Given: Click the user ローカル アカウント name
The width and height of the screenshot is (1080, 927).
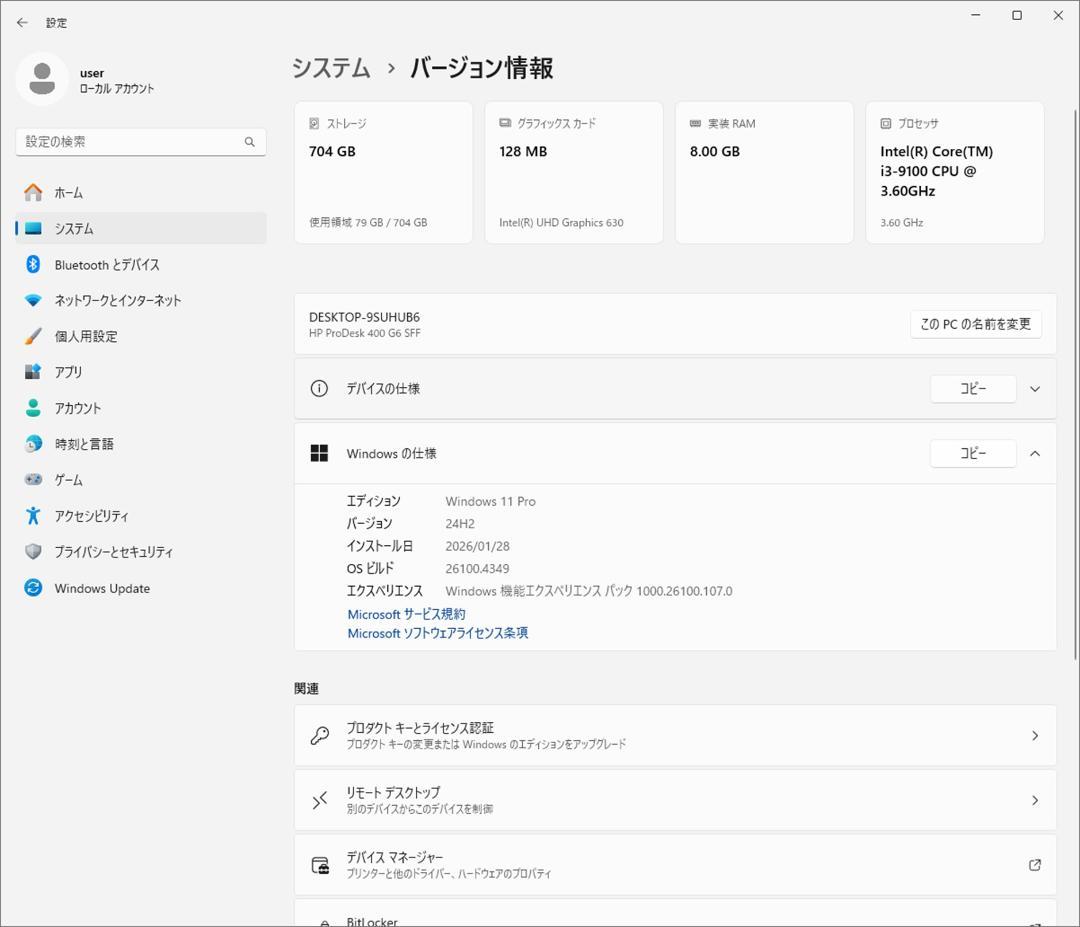Looking at the screenshot, I should (x=116, y=81).
